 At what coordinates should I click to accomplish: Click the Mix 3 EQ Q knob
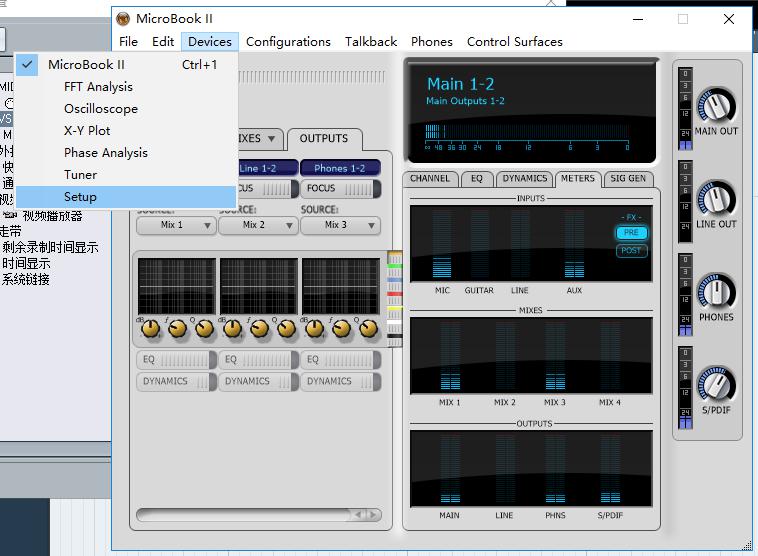tap(368, 329)
